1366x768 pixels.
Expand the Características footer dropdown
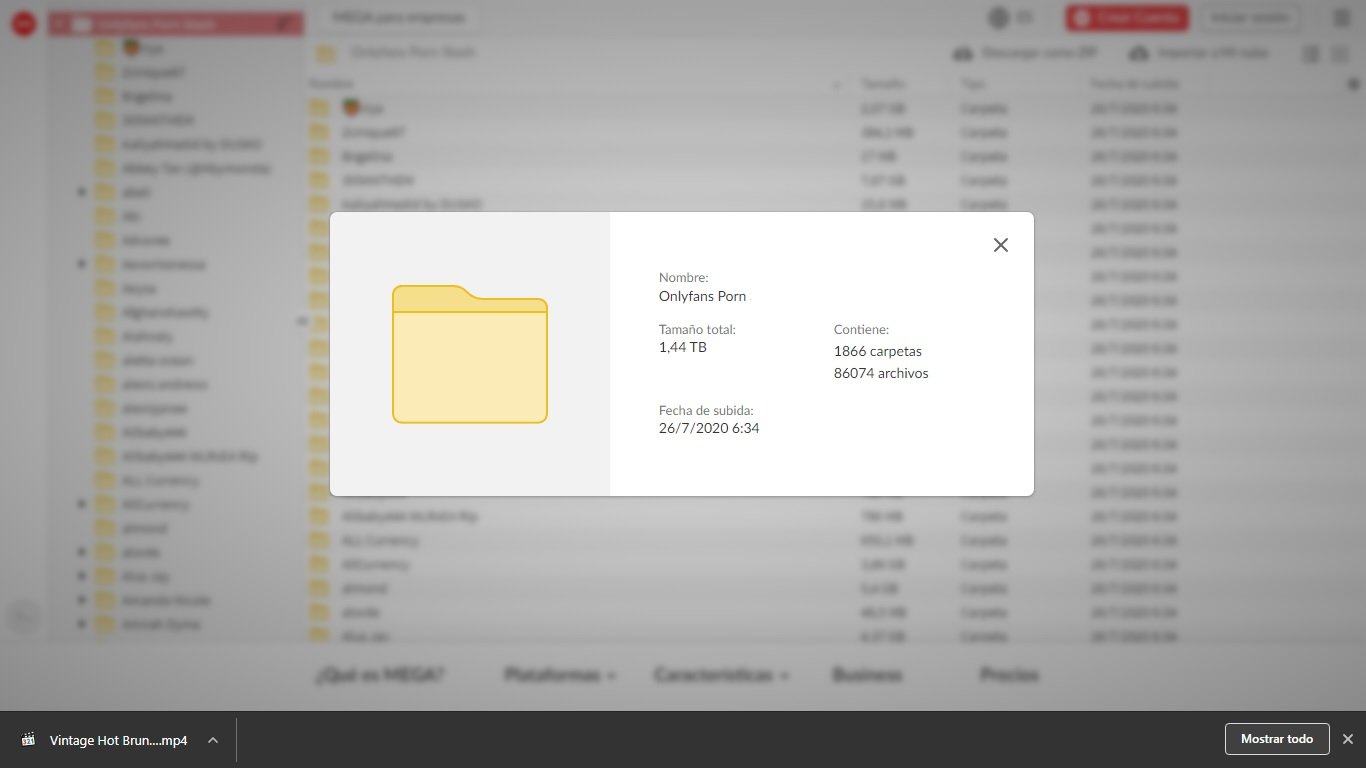pyautogui.click(x=721, y=675)
